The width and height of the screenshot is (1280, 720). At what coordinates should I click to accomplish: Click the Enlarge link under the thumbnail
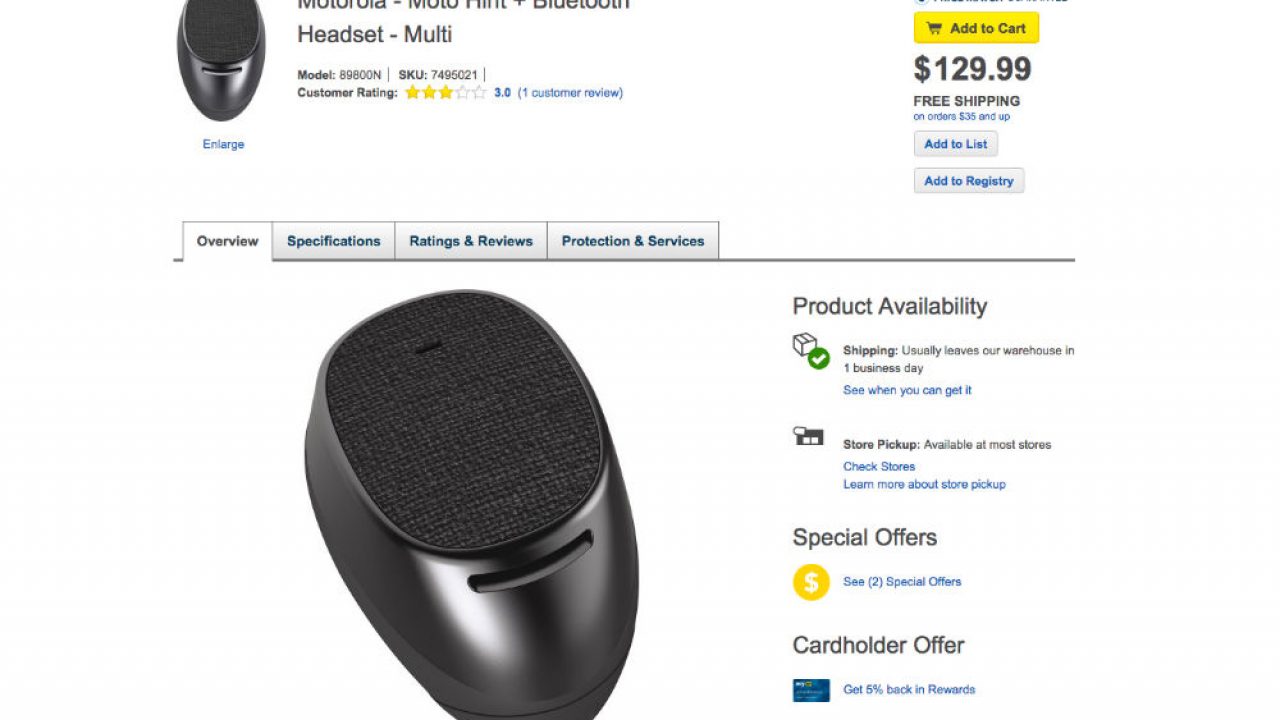223,144
